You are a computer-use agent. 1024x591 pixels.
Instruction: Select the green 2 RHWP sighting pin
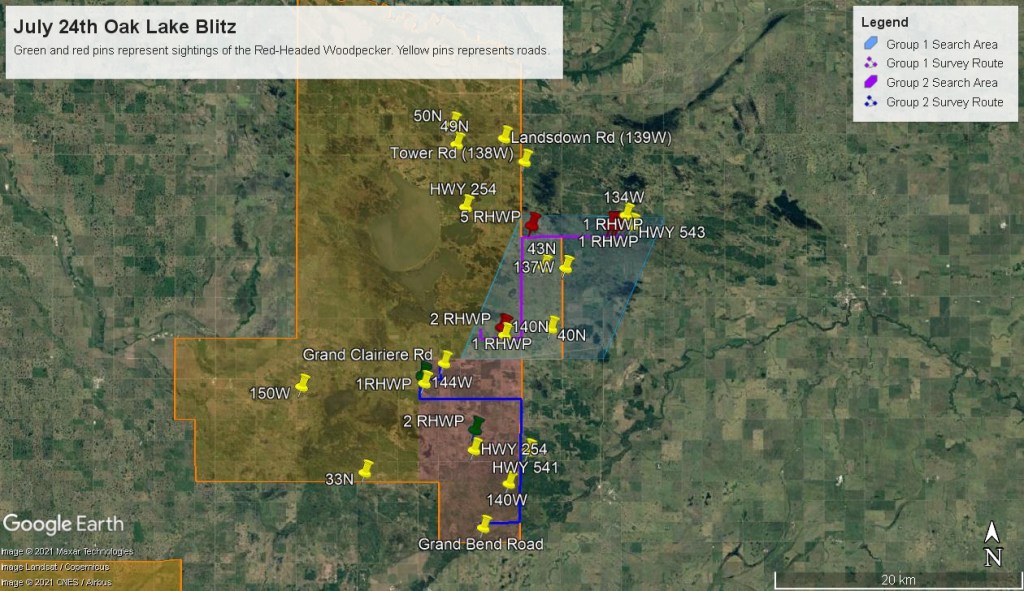coord(476,424)
